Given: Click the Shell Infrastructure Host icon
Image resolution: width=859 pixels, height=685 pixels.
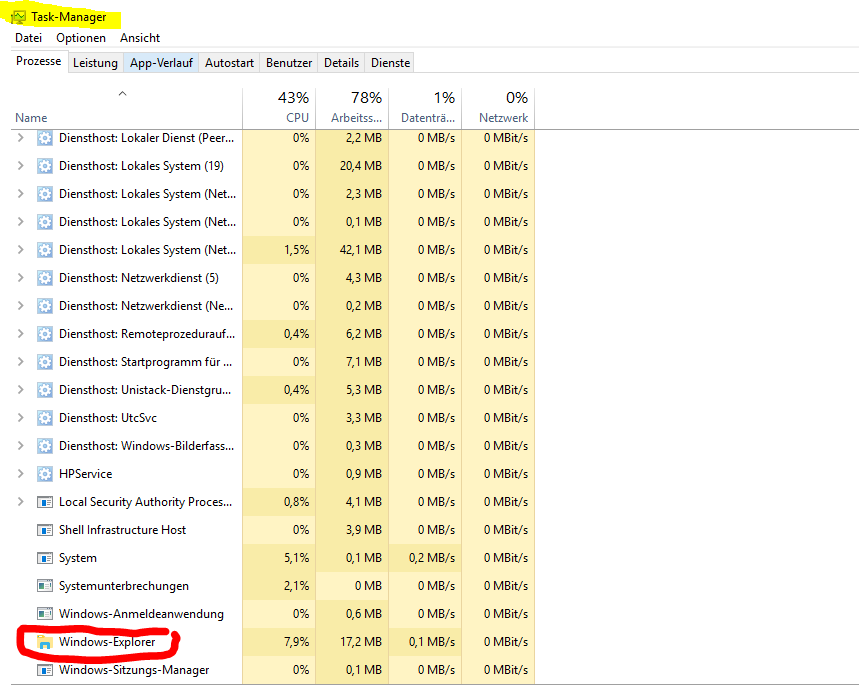Looking at the screenshot, I should (x=44, y=530).
